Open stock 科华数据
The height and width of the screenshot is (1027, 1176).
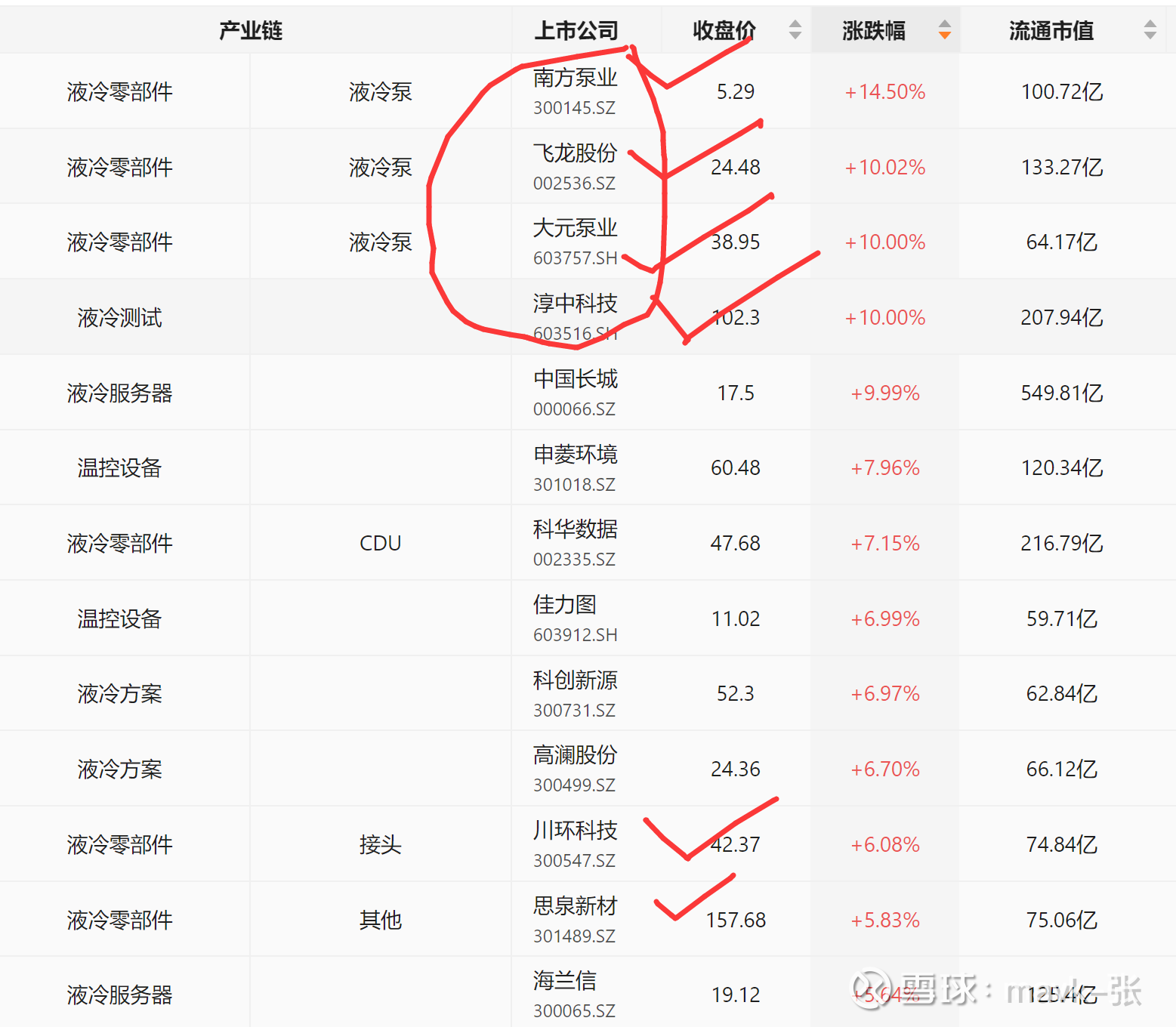576,529
